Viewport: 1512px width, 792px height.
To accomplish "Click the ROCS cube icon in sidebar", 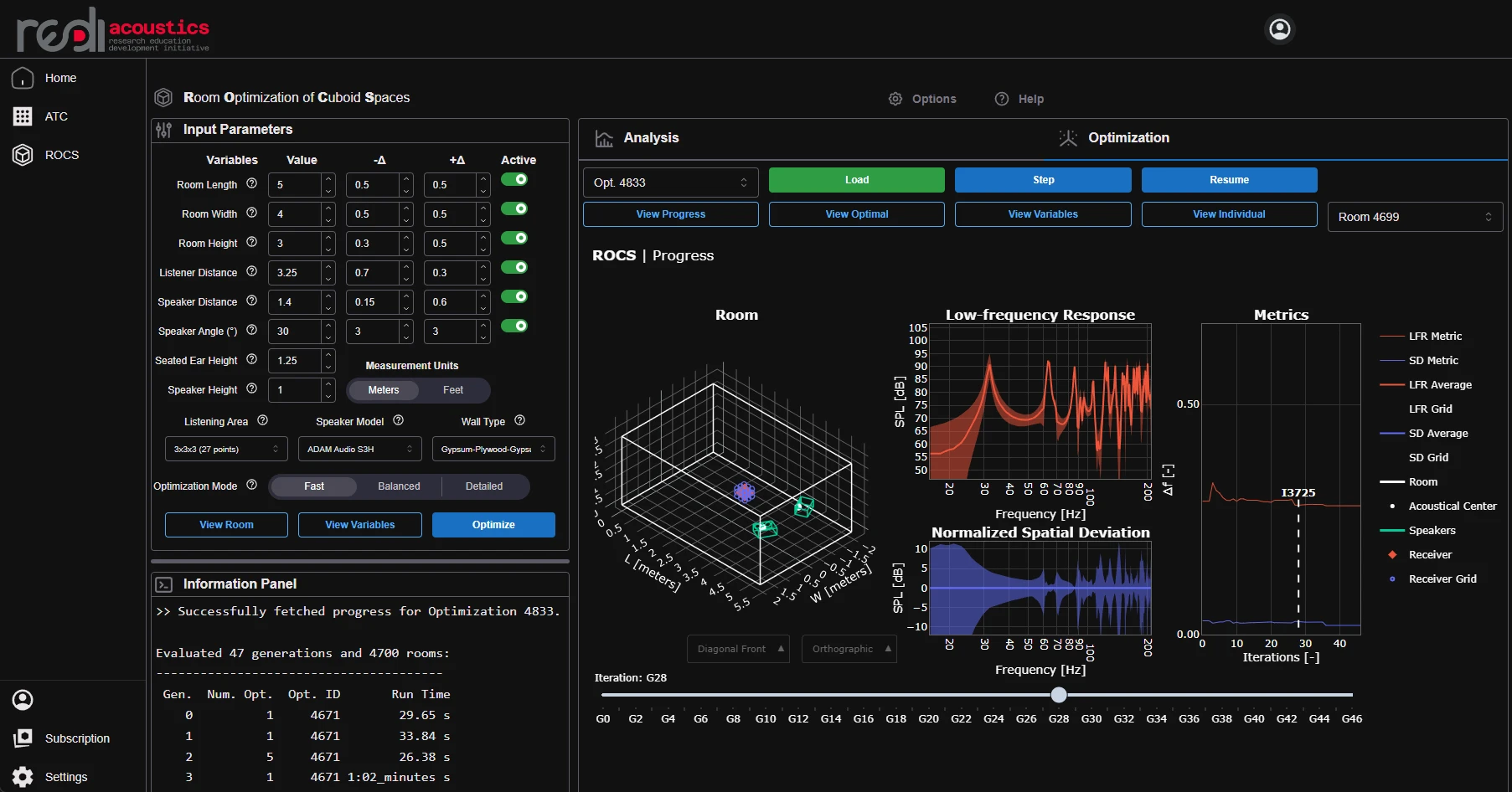I will [x=23, y=155].
